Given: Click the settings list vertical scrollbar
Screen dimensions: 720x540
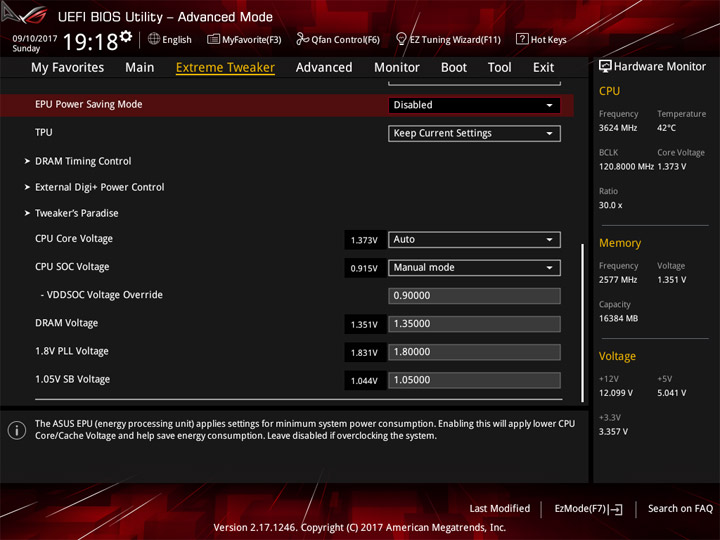Looking at the screenshot, I should tap(582, 323).
